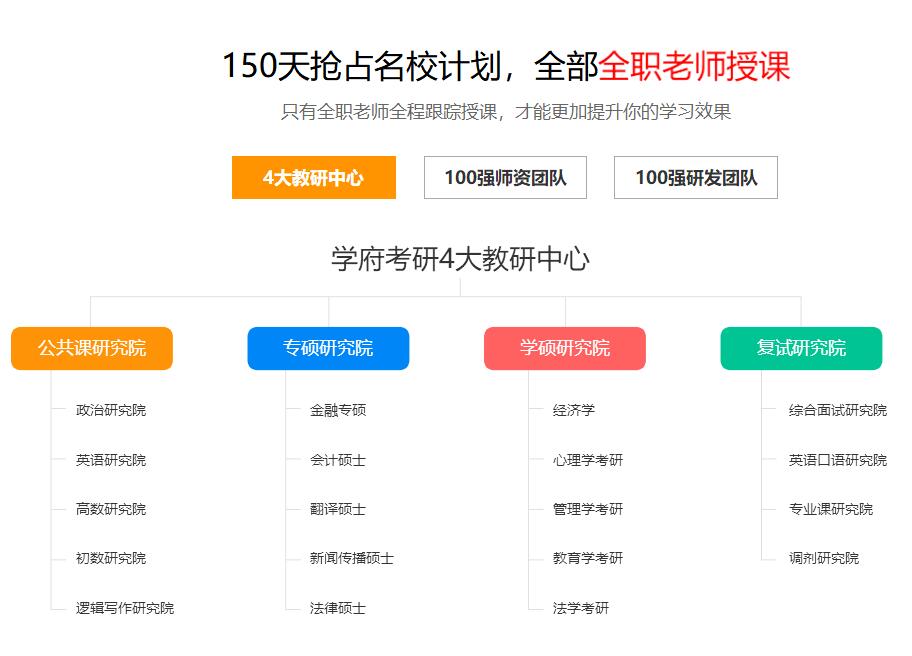Screen dimensions: 912x656
Task: Open 逻辑写作研究院 item
Action: click(124, 608)
